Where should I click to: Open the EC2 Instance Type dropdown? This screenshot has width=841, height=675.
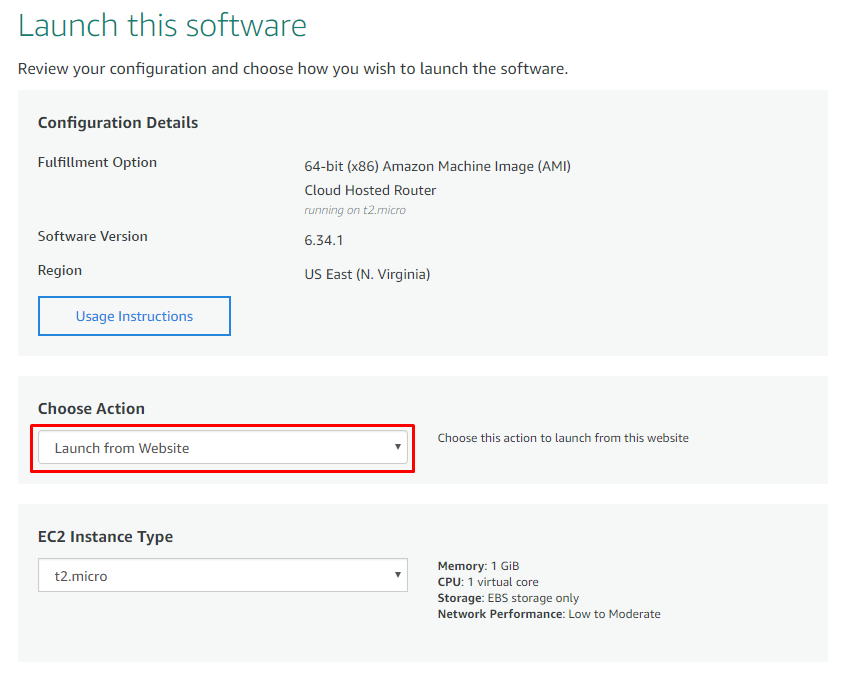(x=223, y=575)
